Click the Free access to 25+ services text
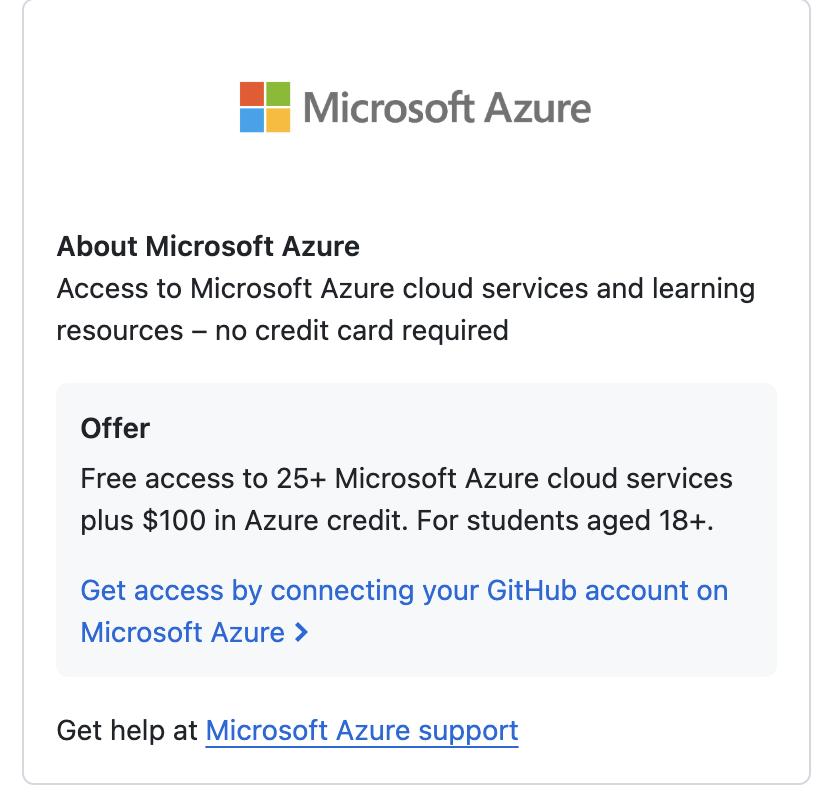Image resolution: width=828 pixels, height=812 pixels. [406, 479]
